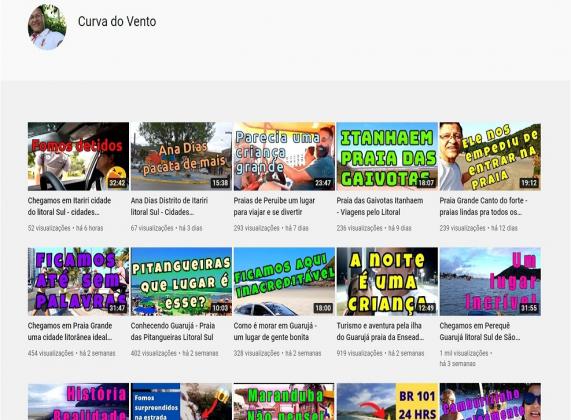Click the '454 visualizações' text
Screen dimensions: 571x420
[x=51, y=353]
